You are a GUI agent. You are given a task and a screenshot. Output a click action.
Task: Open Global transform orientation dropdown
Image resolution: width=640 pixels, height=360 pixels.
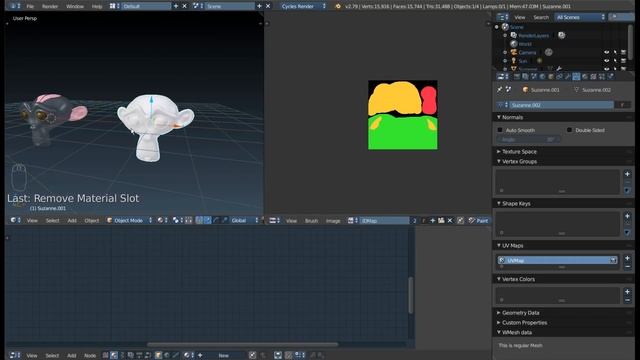pos(244,220)
